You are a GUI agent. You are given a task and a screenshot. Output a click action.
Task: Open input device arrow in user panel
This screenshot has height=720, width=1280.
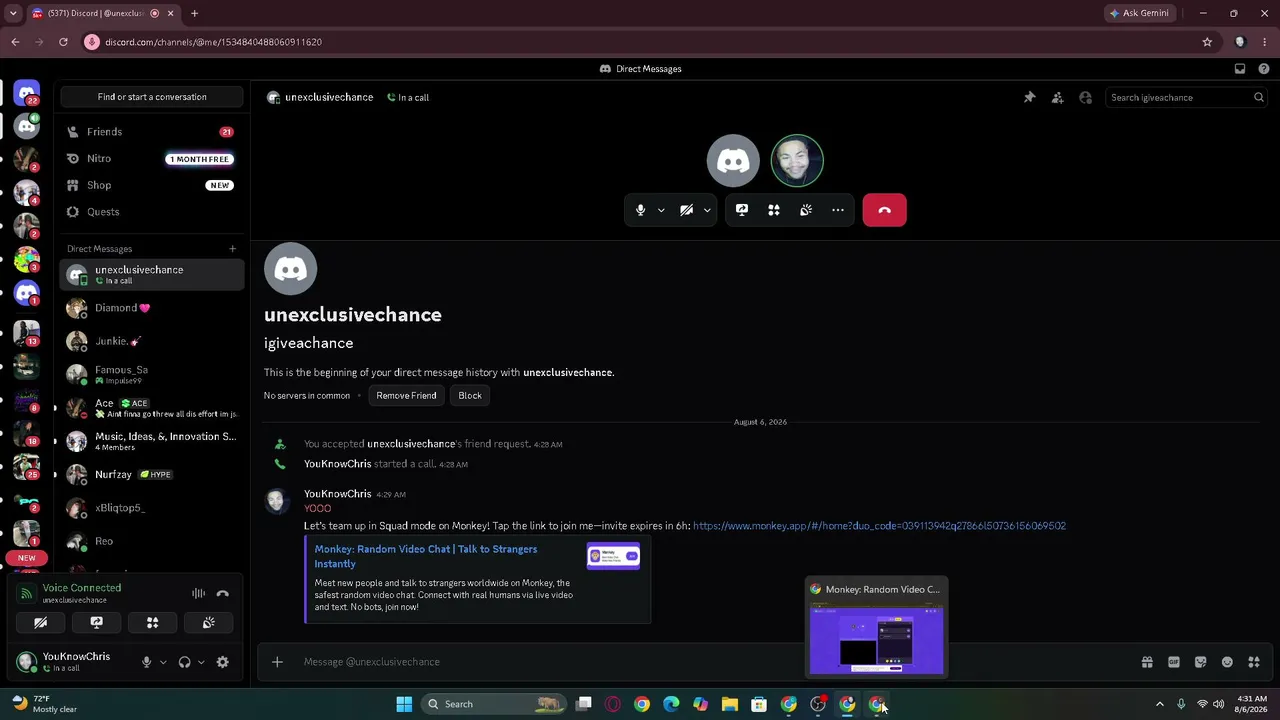coord(163,662)
